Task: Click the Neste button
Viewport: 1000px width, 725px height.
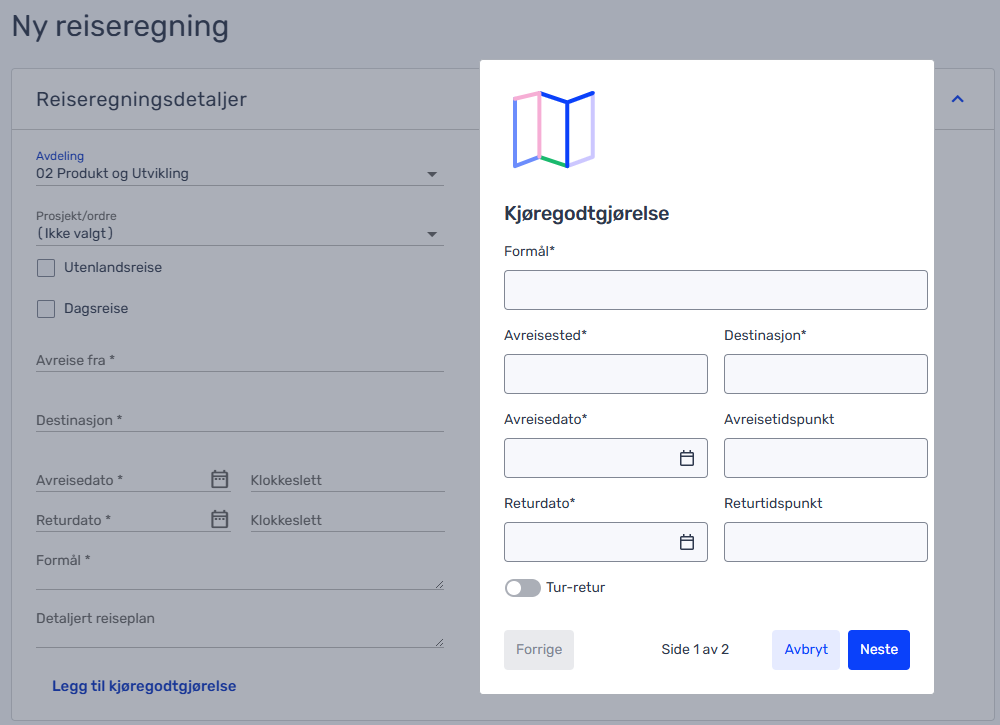Action: click(x=878, y=649)
